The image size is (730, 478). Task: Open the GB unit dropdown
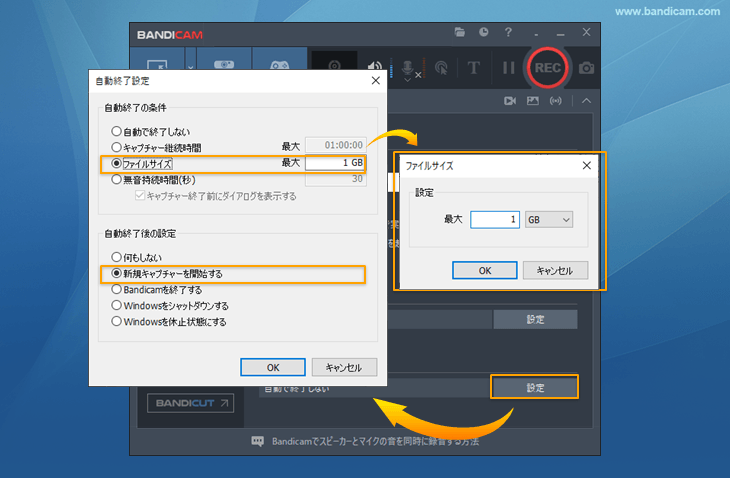(x=549, y=219)
